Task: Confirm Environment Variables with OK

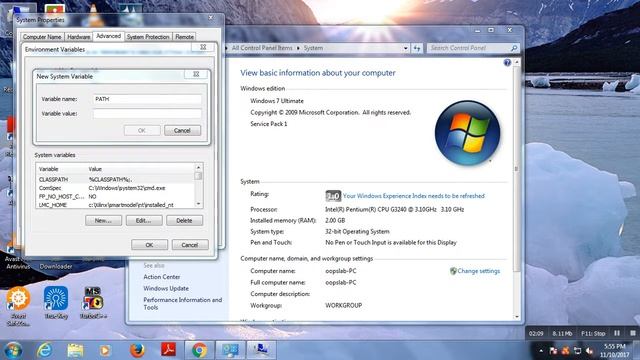Action: point(149,245)
